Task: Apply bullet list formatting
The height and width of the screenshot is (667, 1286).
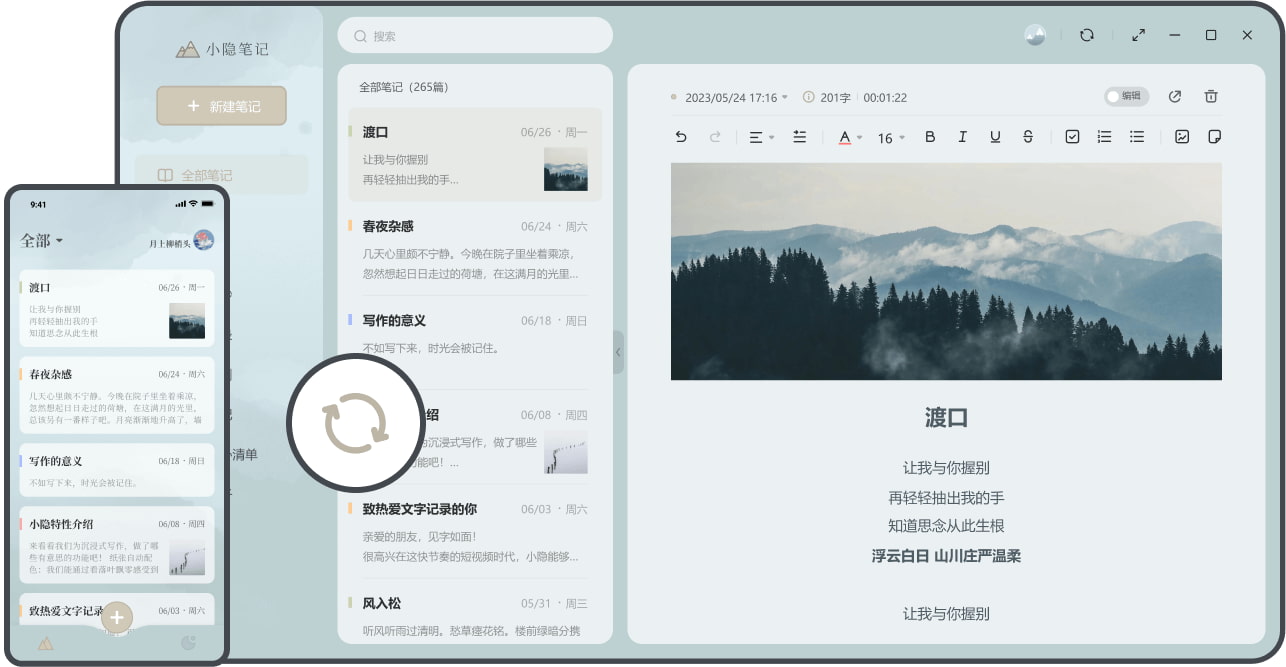Action: click(1137, 137)
